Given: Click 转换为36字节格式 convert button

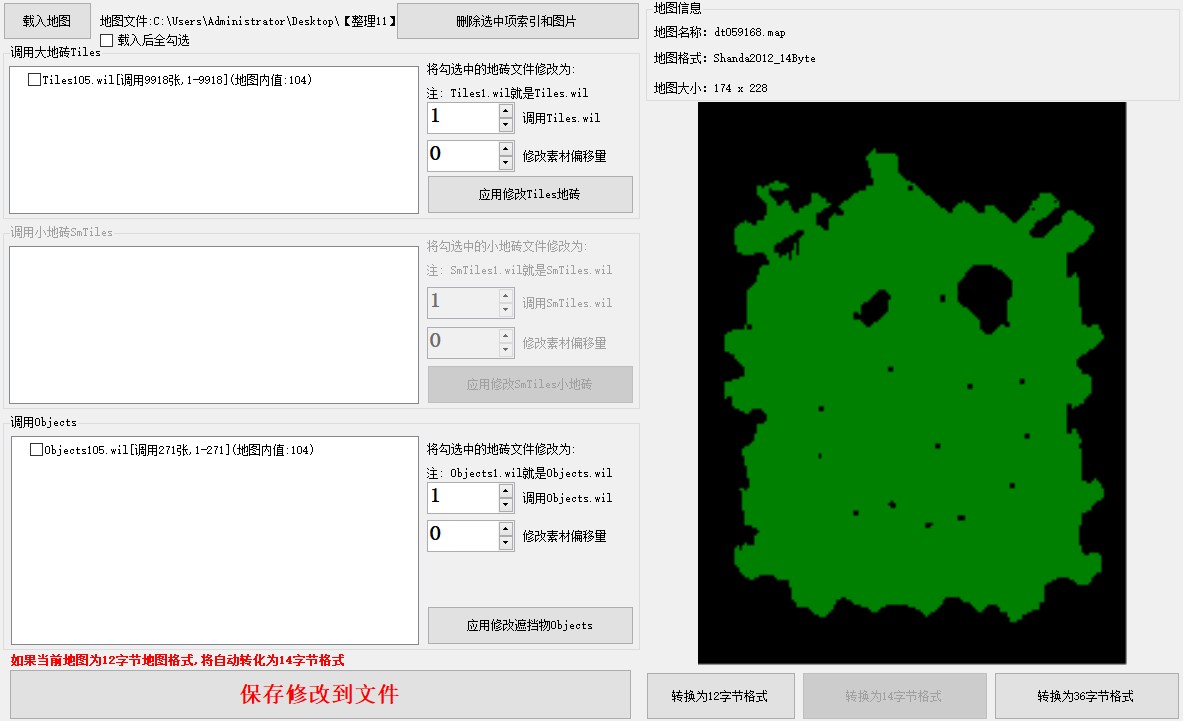Looking at the screenshot, I should click(1085, 696).
